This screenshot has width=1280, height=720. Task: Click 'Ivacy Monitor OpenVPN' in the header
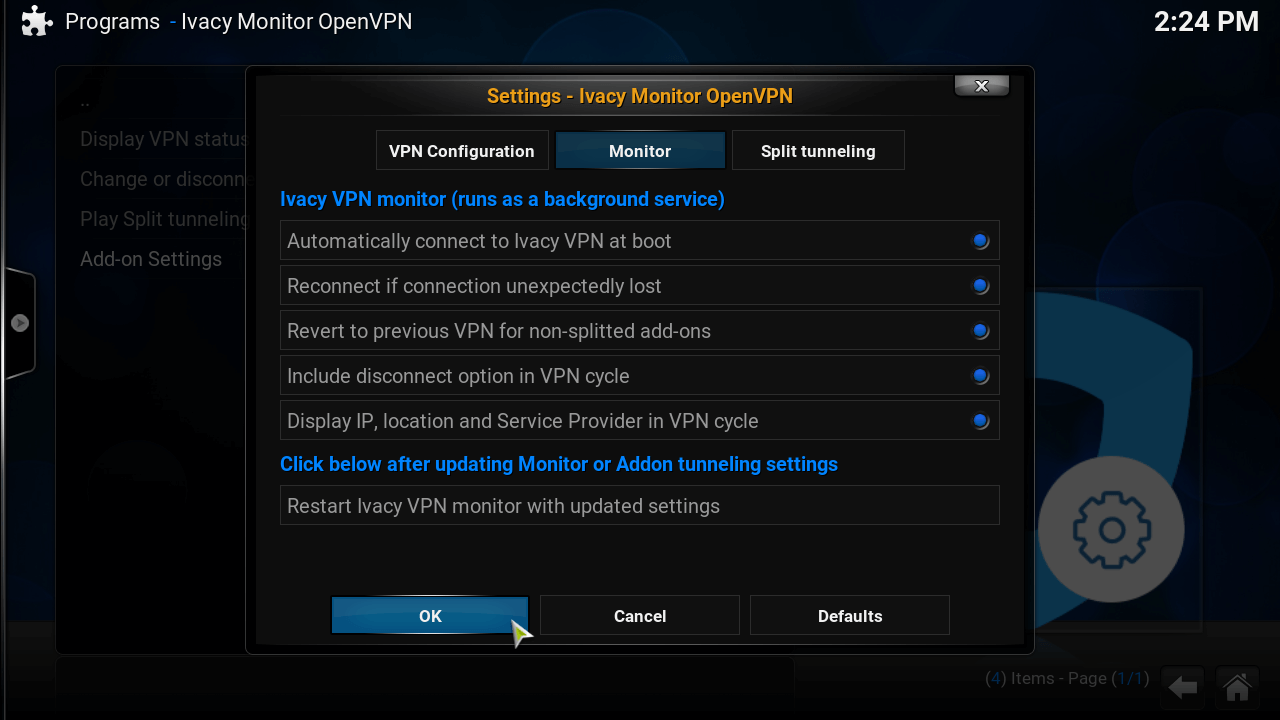(x=296, y=21)
